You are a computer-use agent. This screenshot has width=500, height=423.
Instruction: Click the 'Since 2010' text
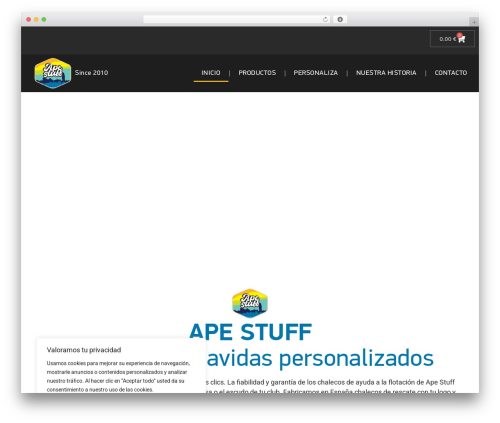pos(91,73)
